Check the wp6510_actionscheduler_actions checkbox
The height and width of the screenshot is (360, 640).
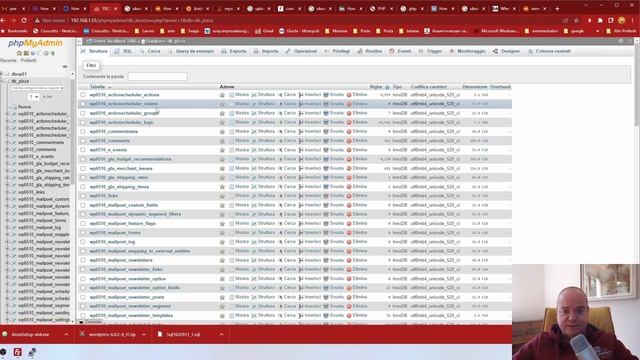tap(83, 95)
